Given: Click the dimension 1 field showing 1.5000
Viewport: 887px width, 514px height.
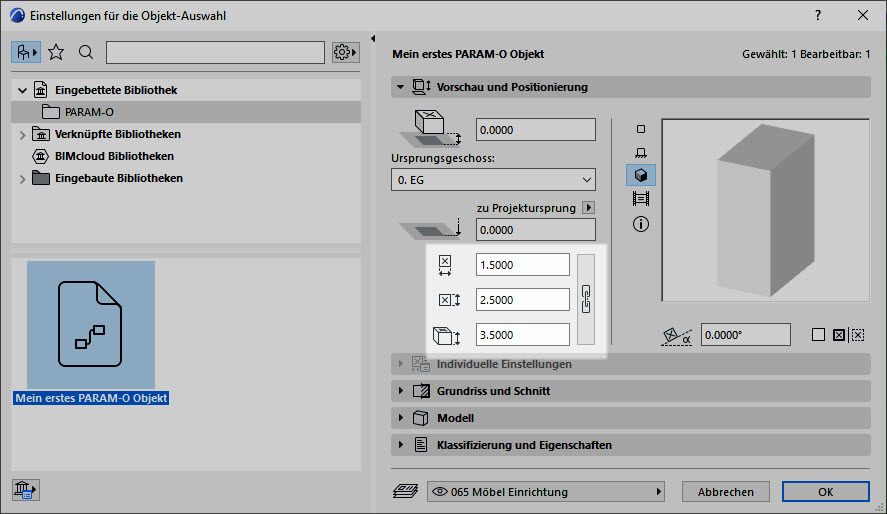Looking at the screenshot, I should tap(523, 265).
